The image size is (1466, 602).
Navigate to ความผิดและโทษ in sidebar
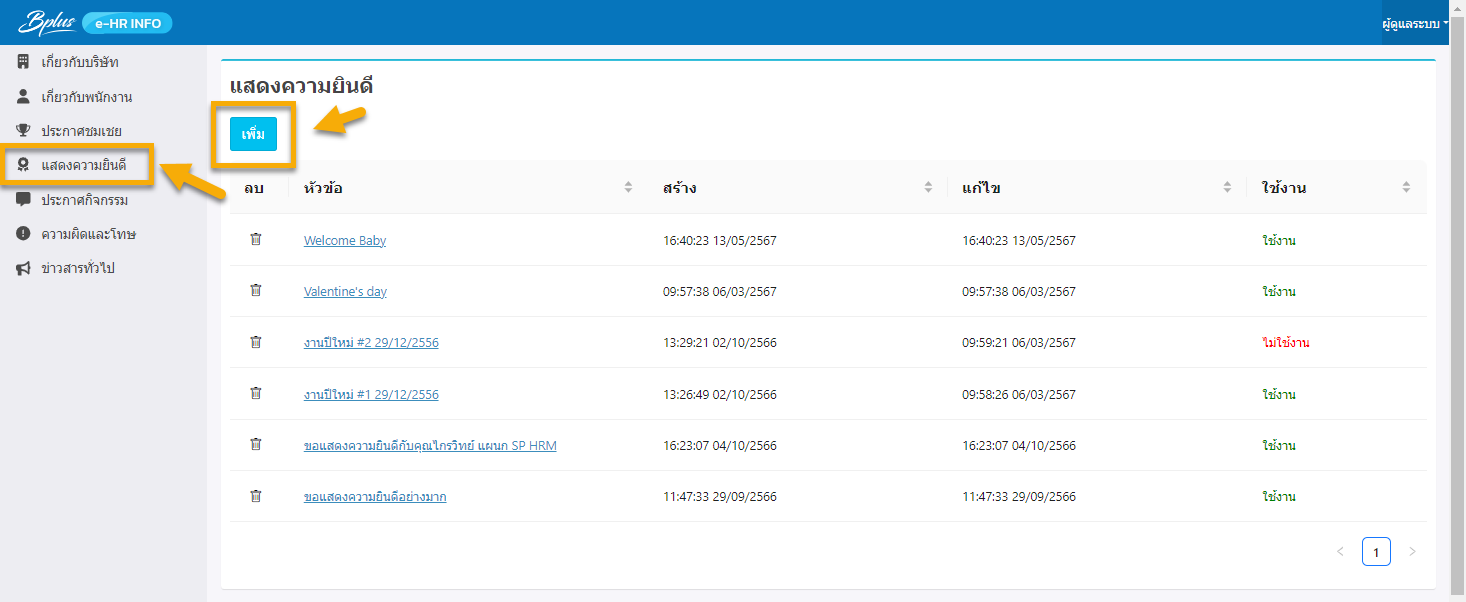(88, 234)
